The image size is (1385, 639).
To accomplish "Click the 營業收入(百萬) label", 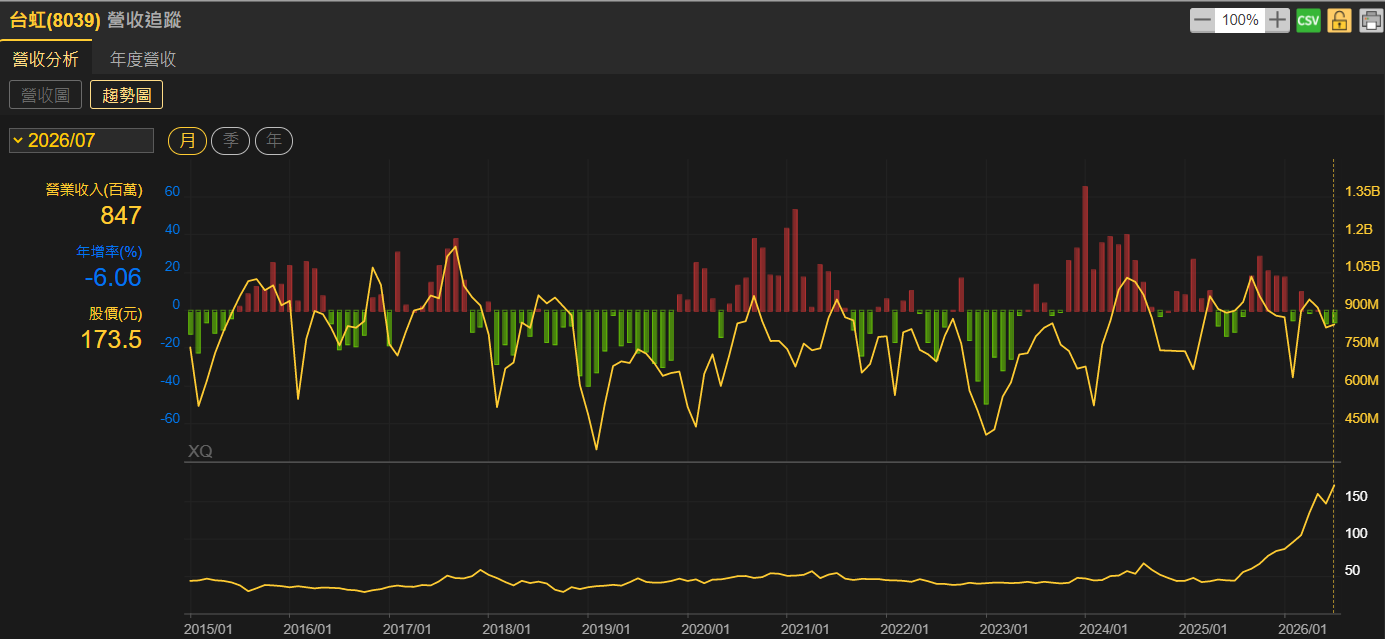I will point(94,190).
